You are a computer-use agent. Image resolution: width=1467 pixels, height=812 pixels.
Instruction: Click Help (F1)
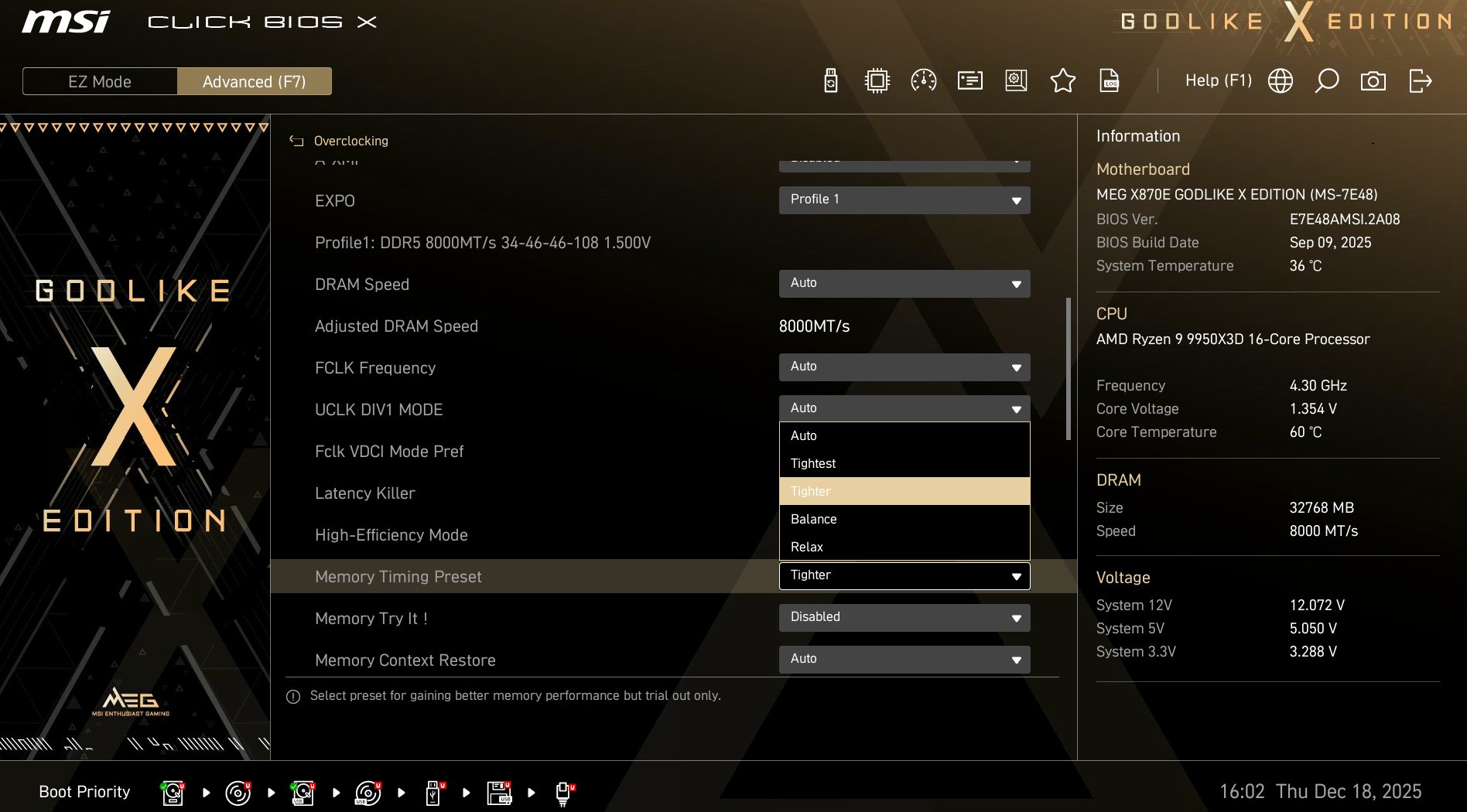click(x=1218, y=80)
